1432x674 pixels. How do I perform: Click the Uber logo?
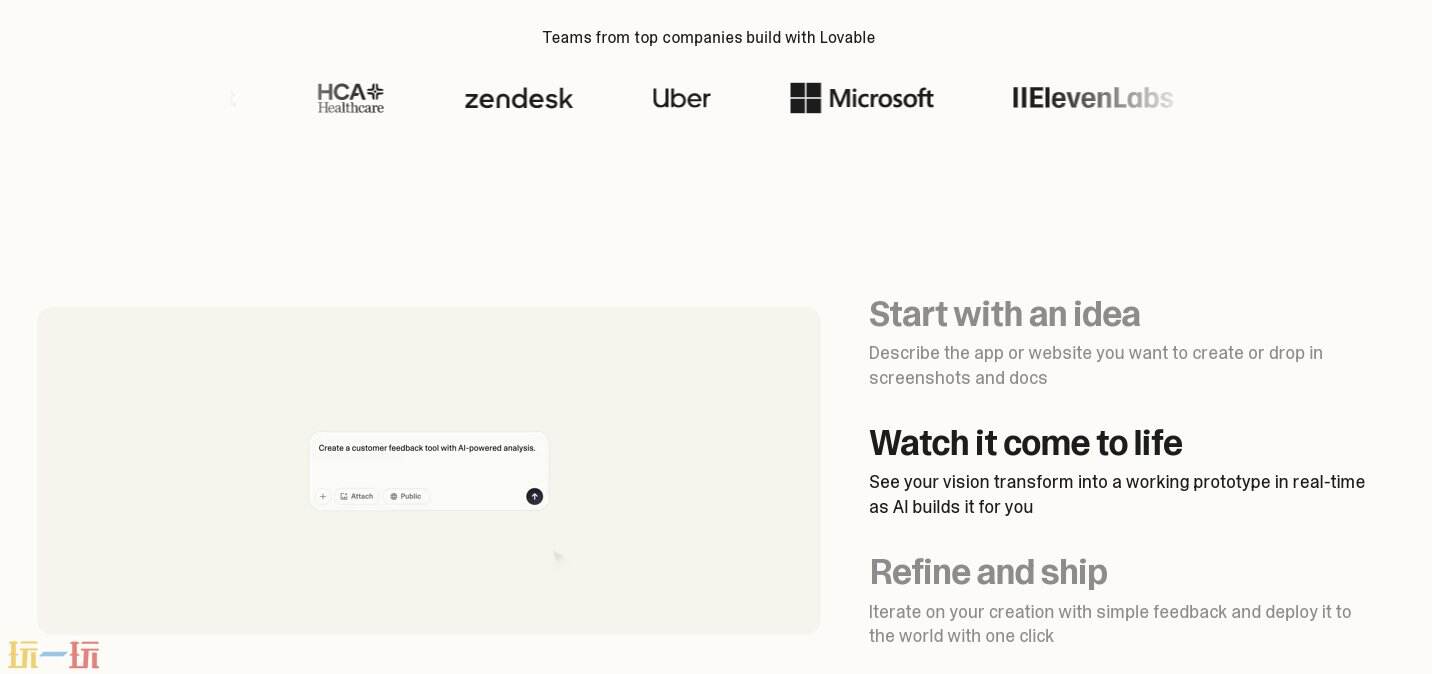click(681, 98)
